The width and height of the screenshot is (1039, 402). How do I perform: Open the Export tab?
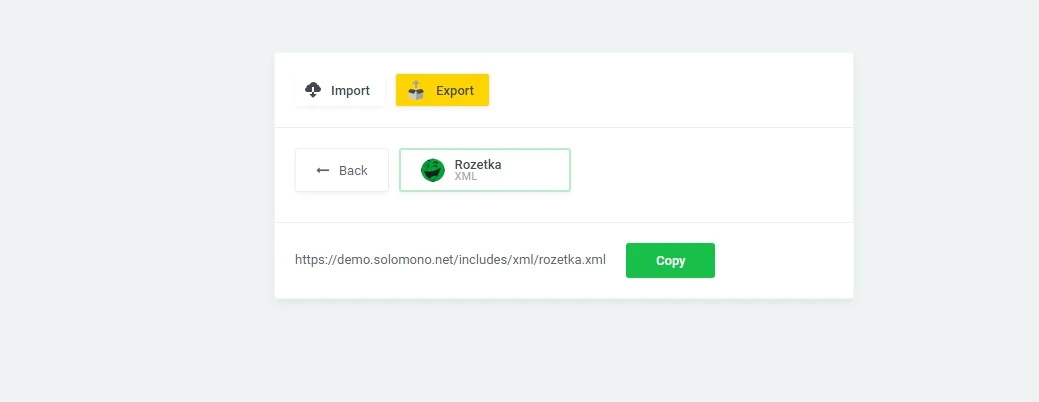coord(443,90)
